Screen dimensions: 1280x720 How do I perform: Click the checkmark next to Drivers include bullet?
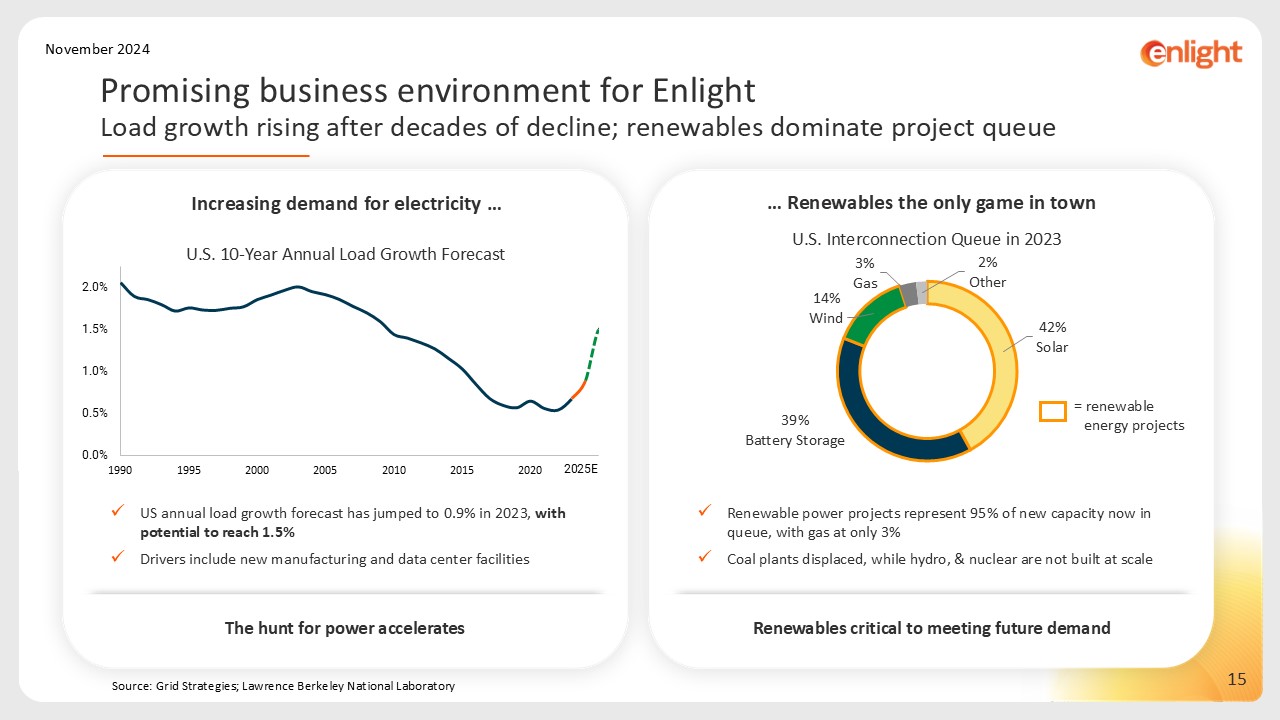tap(118, 559)
